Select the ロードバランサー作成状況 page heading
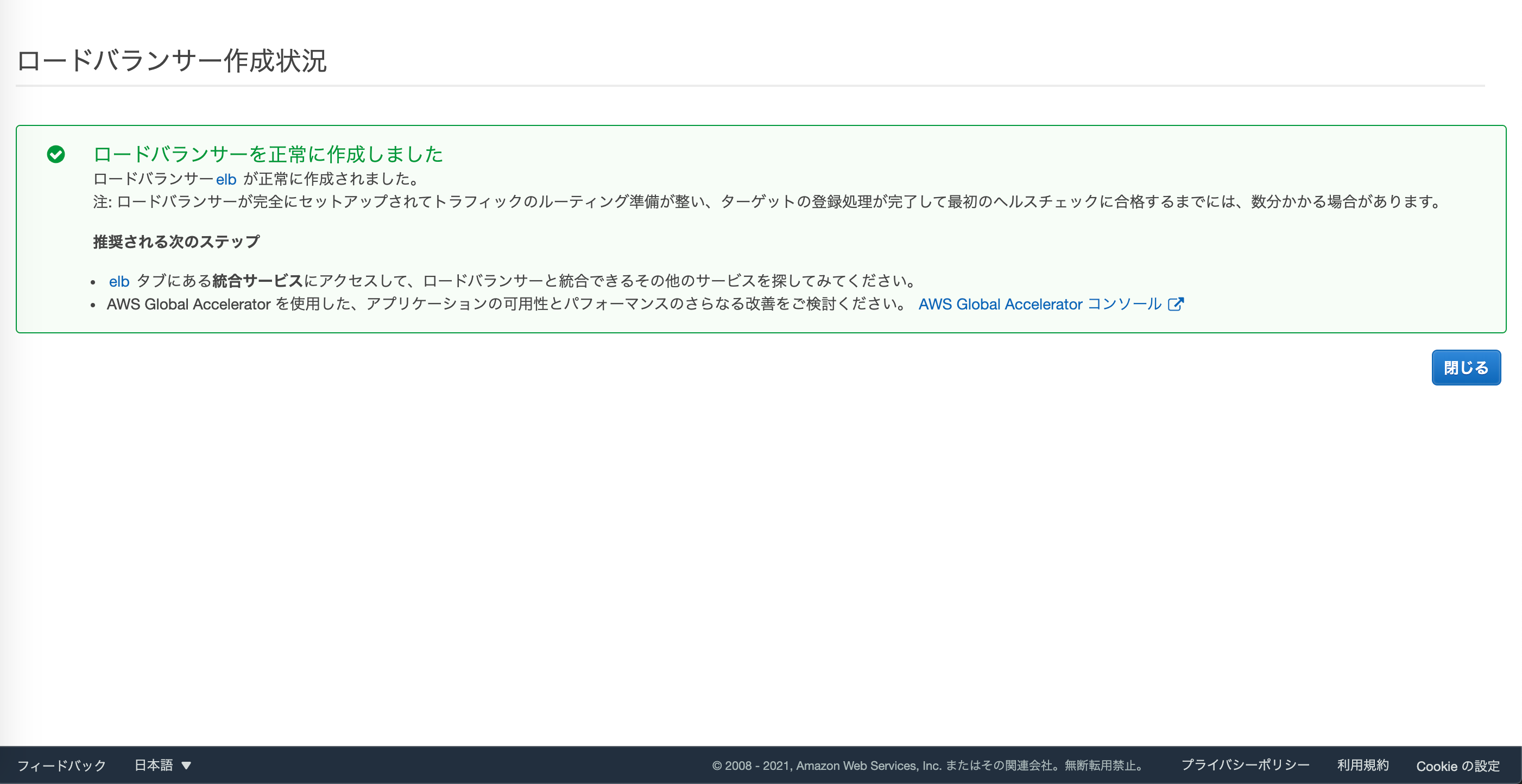Viewport: 1522px width, 784px height. 174,58
